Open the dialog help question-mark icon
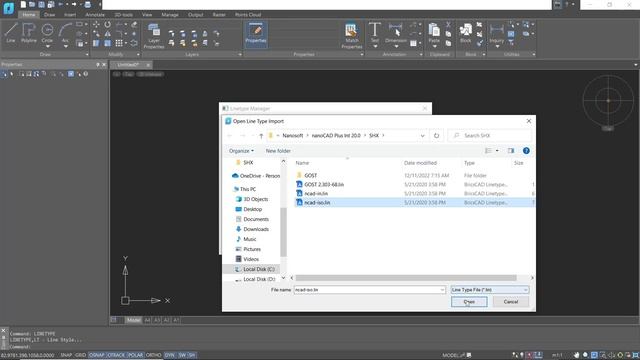Image resolution: width=640 pixels, height=360 pixels. [x=526, y=151]
